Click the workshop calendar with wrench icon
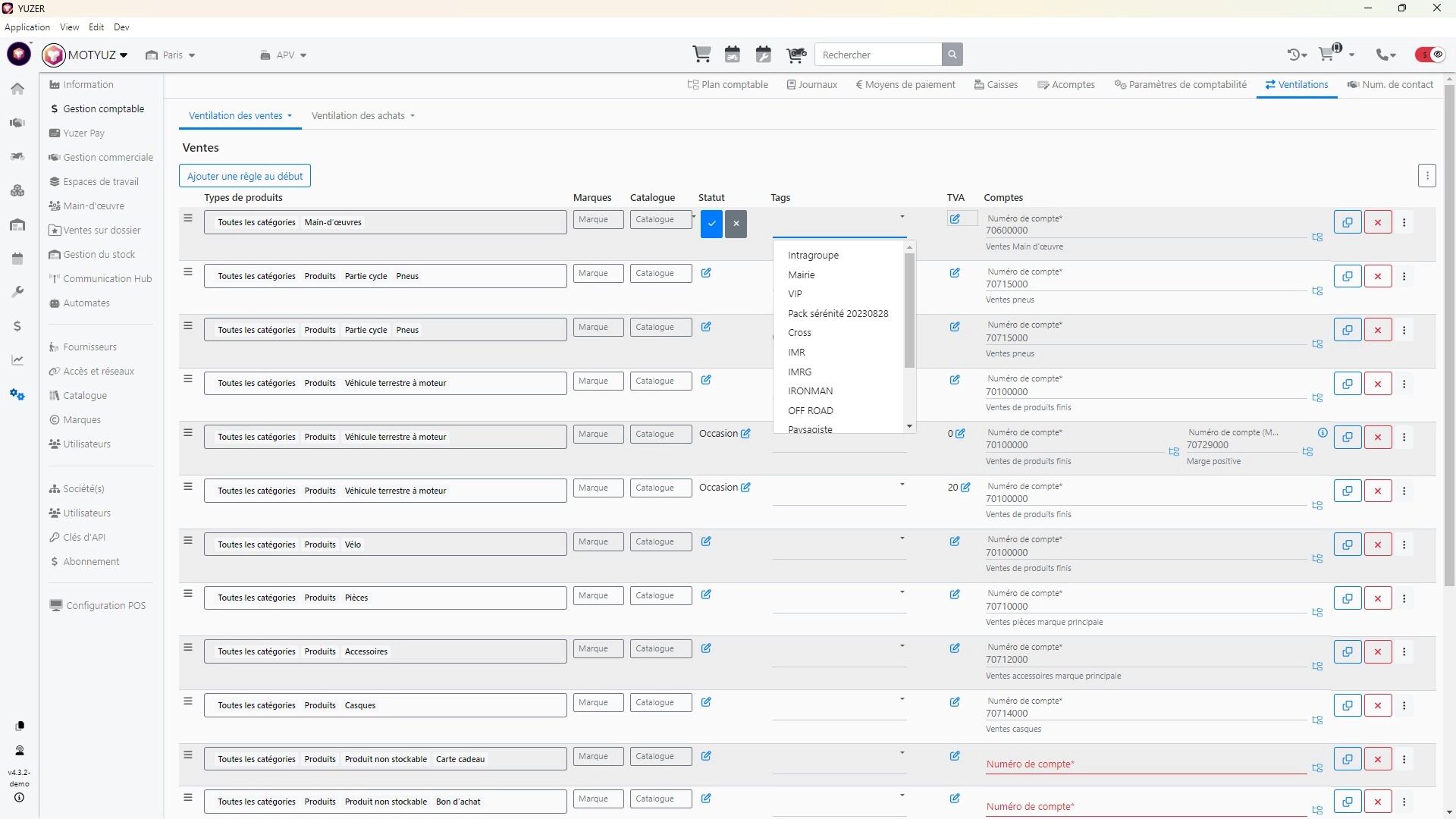This screenshot has height=819, width=1456. tap(764, 55)
